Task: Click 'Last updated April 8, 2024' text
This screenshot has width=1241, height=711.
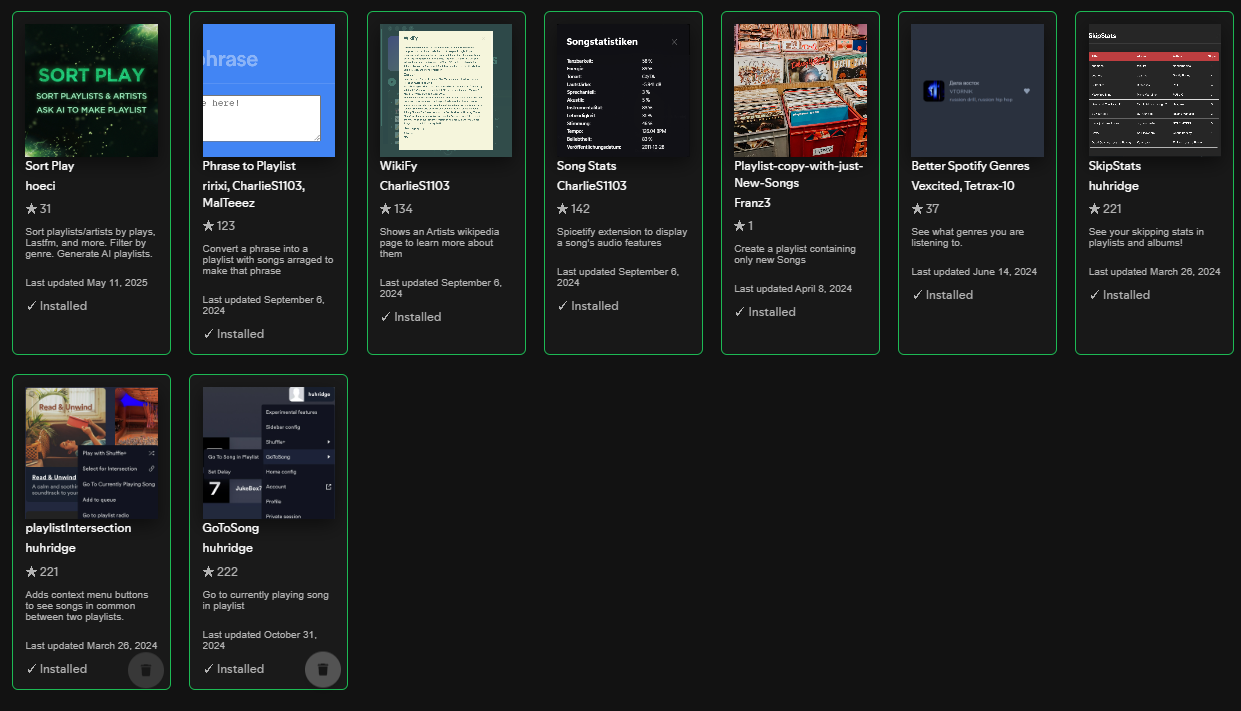Action: pos(793,289)
